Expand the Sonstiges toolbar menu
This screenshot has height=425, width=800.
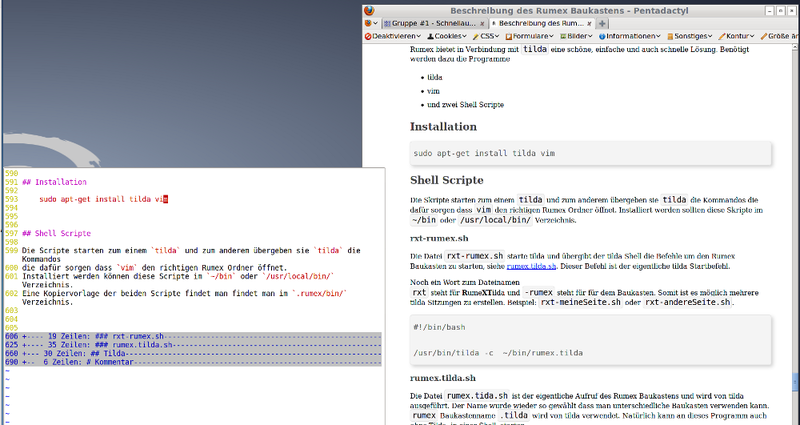pos(689,36)
